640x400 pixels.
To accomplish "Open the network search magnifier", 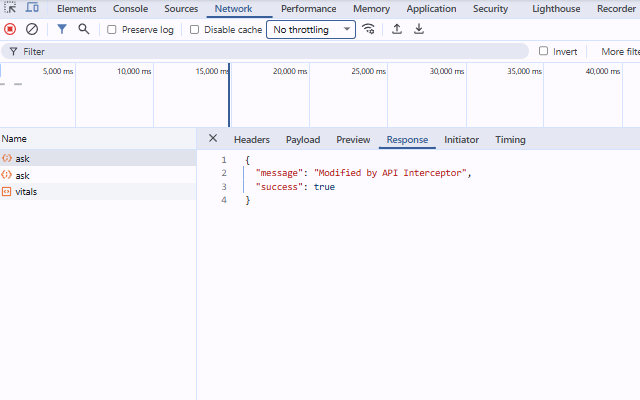I will pyautogui.click(x=84, y=29).
